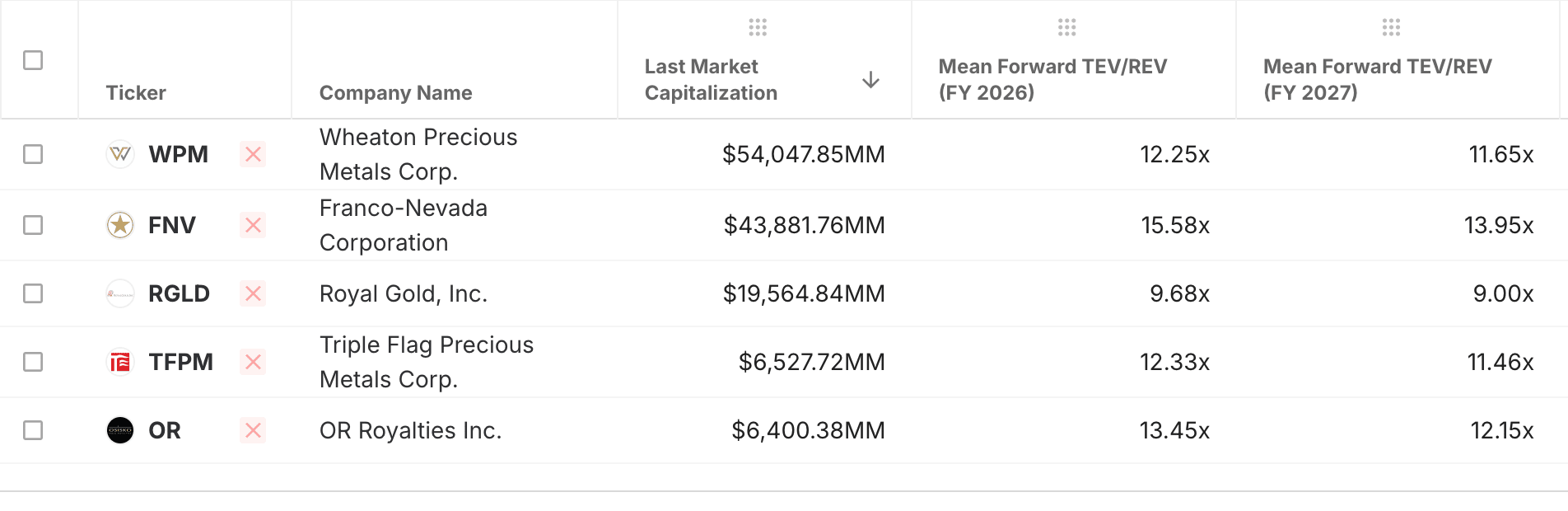Remove WPM ticker with red X
The height and width of the screenshot is (511, 1568).
(253, 154)
